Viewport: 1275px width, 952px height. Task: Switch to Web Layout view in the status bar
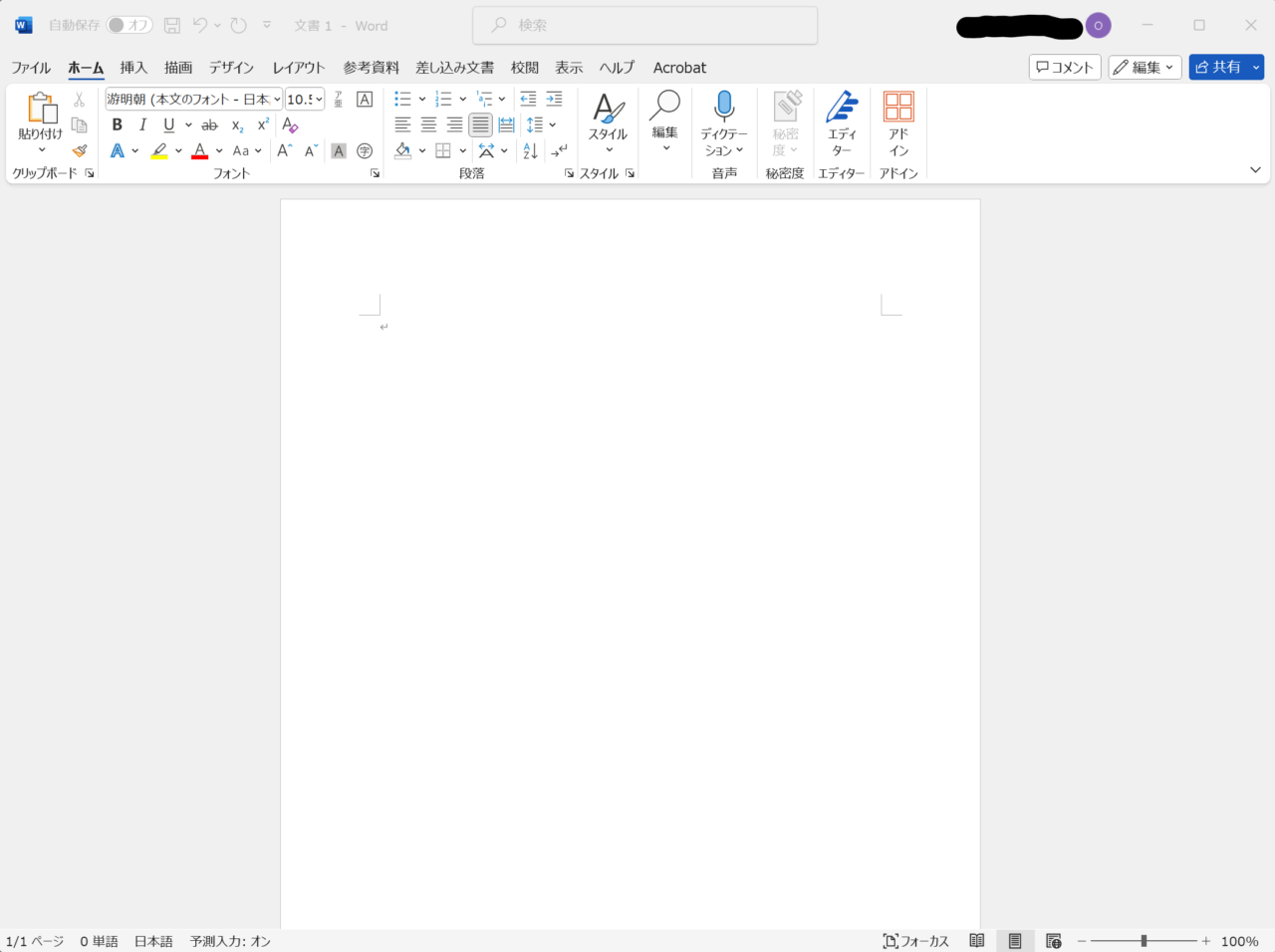click(x=1054, y=941)
